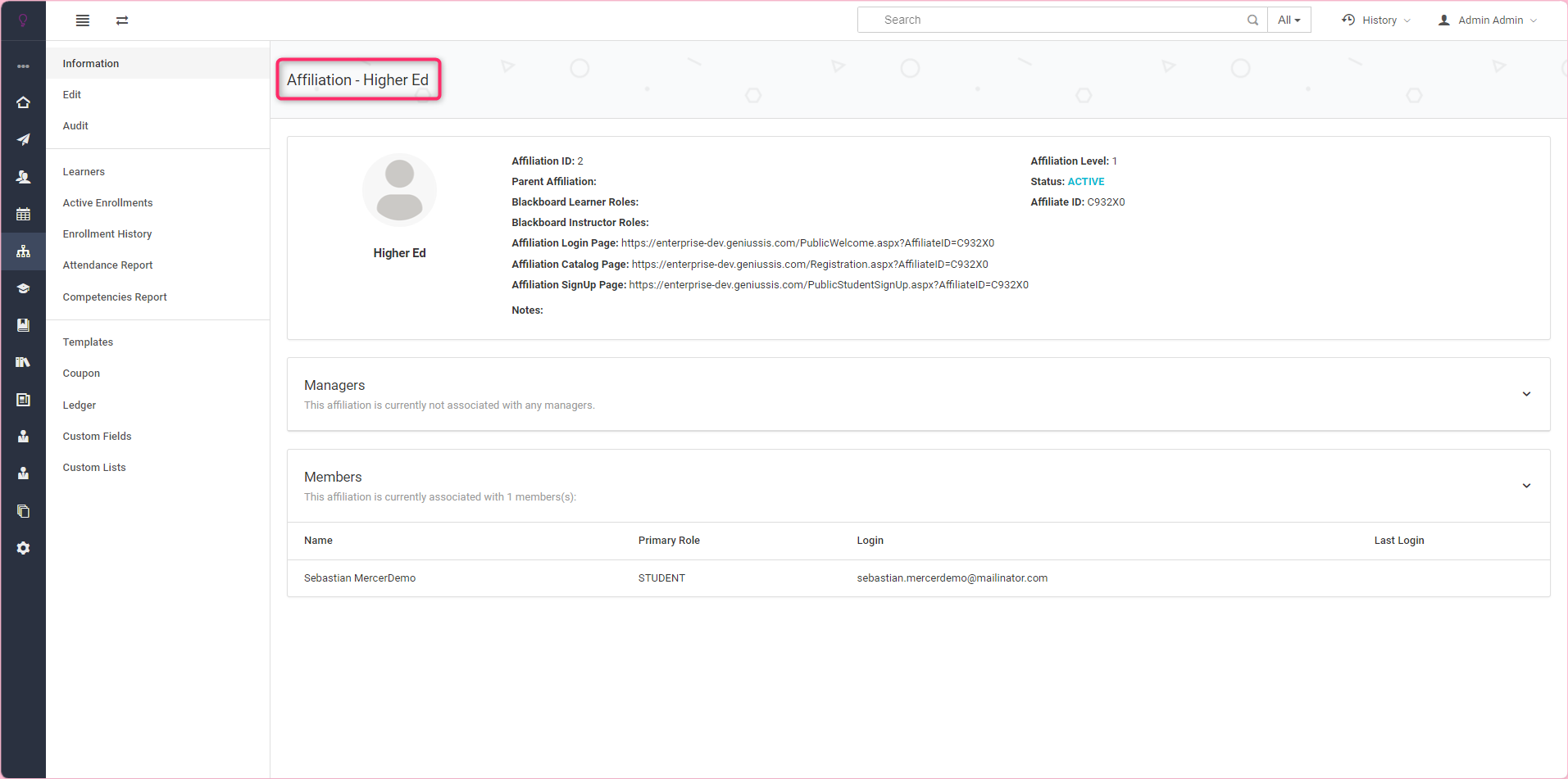The image size is (1568, 779).
Task: Open Active Enrollments menu item
Action: point(107,203)
